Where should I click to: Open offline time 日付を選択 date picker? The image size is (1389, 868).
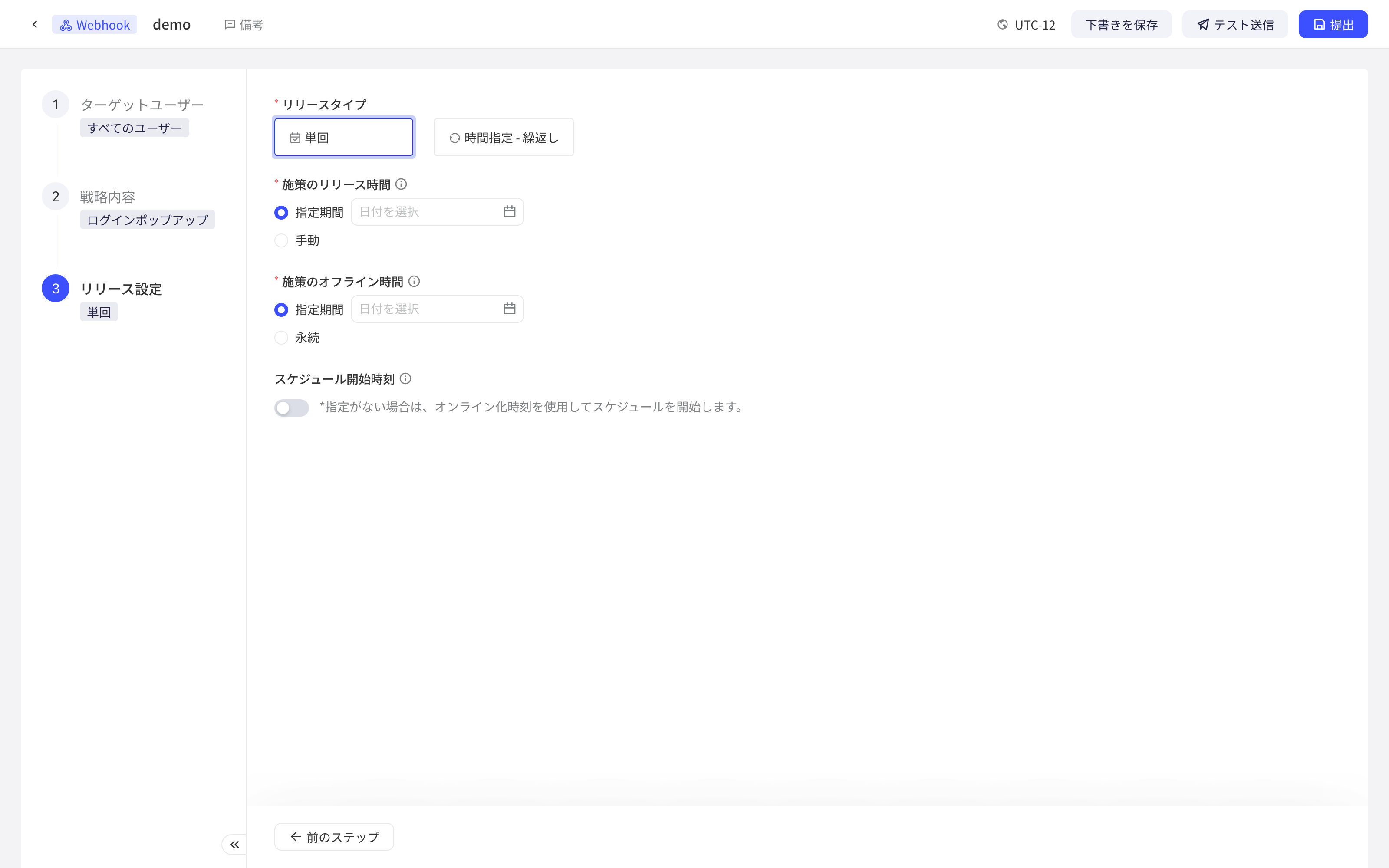point(438,309)
